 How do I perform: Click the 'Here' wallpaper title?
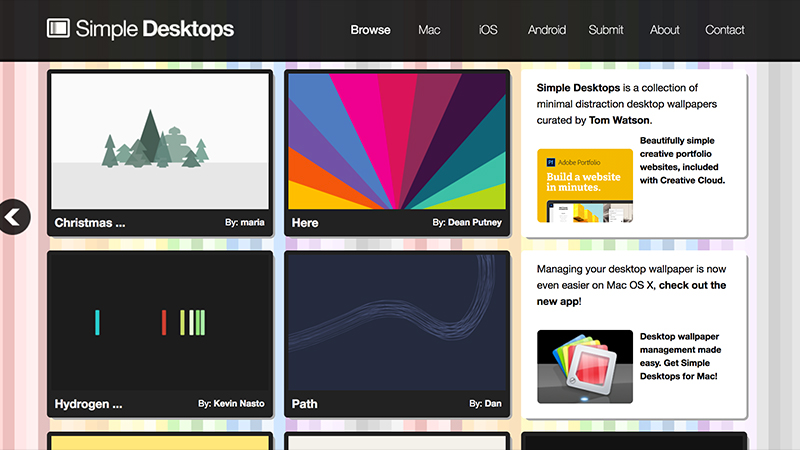(x=305, y=223)
